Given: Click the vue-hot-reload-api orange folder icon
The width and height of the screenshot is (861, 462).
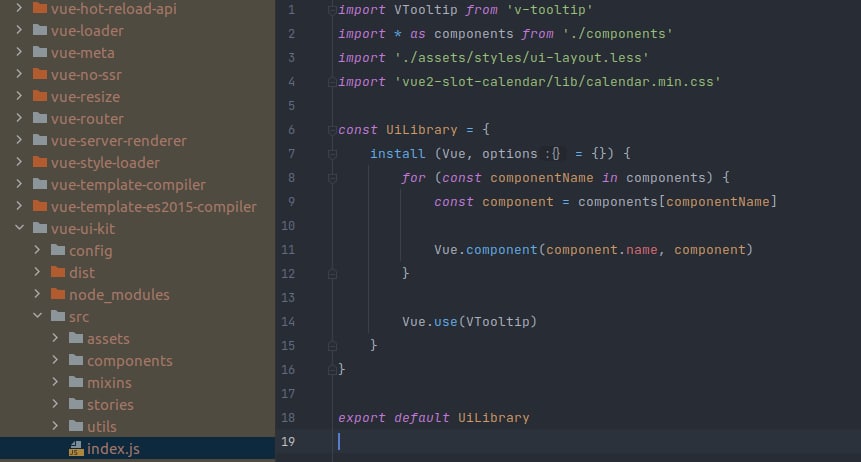Looking at the screenshot, I should click(40, 8).
